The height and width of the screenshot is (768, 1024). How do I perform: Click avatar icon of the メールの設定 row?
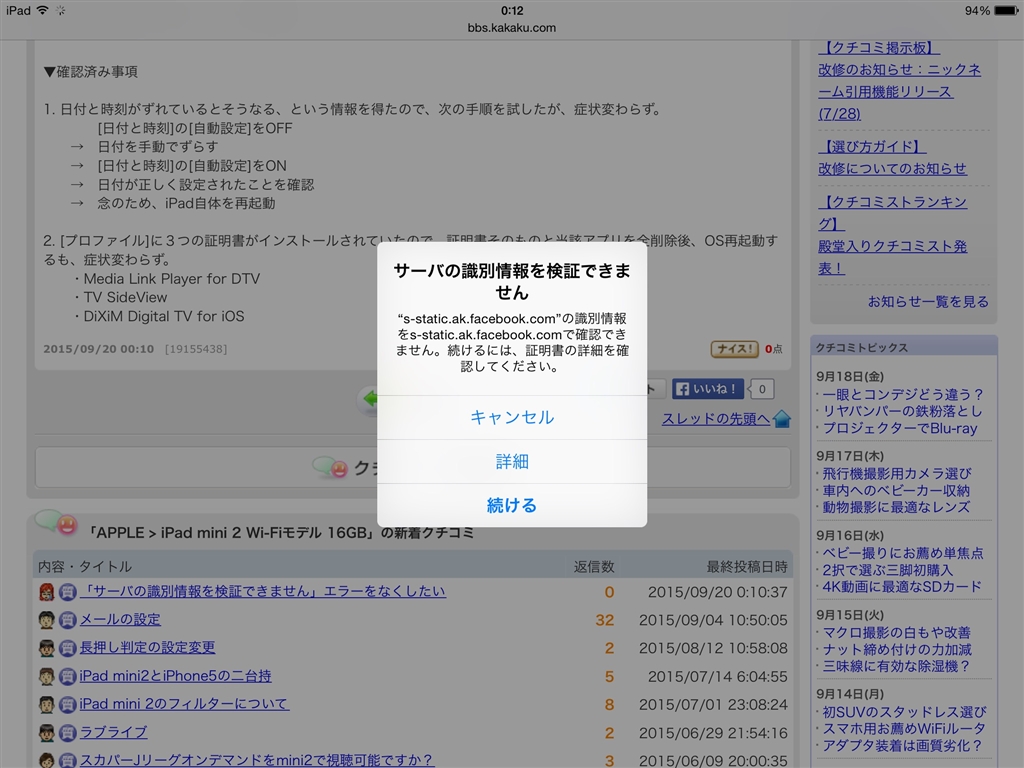tap(46, 620)
